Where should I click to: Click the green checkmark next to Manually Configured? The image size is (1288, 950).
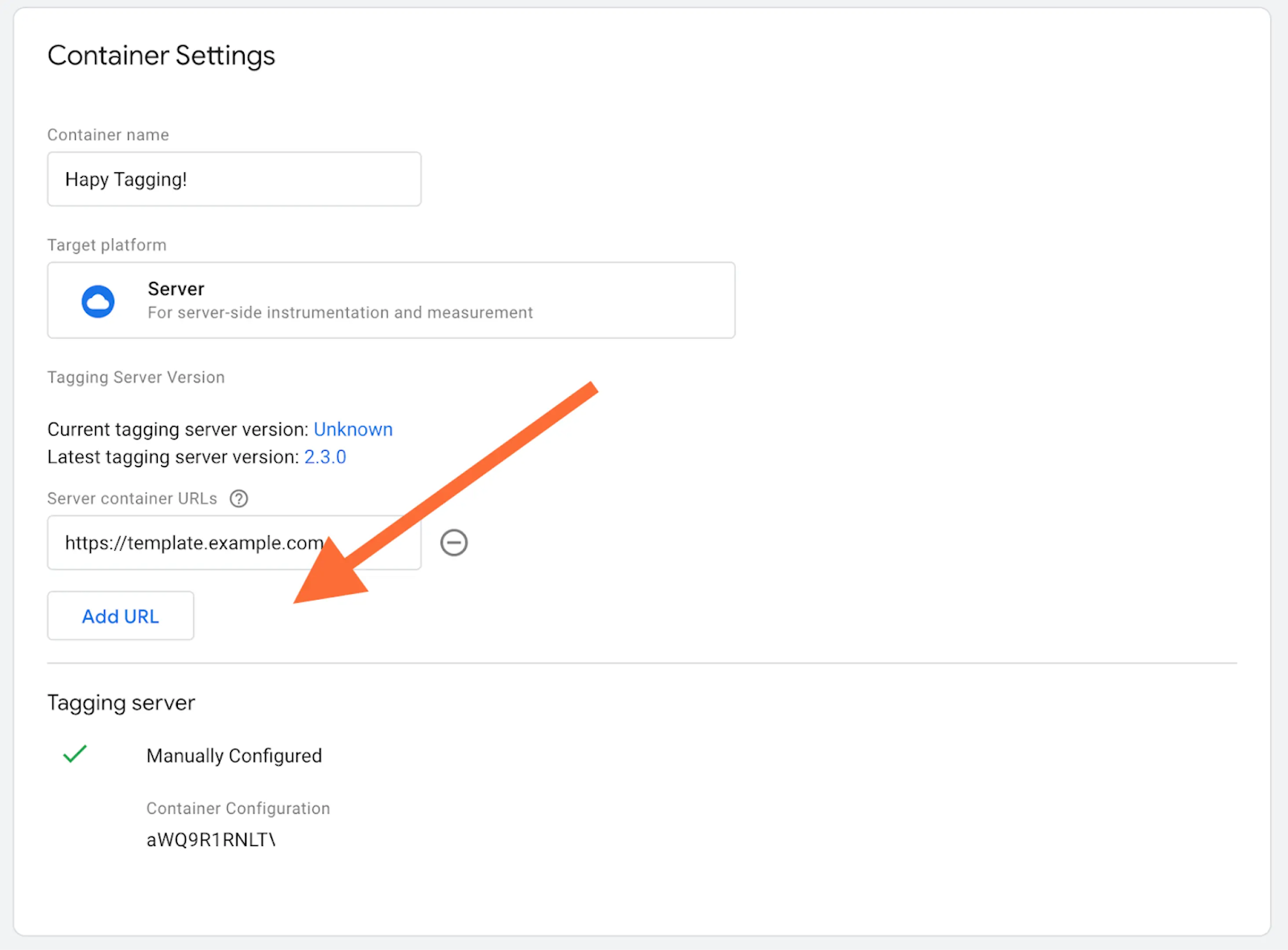[x=75, y=754]
